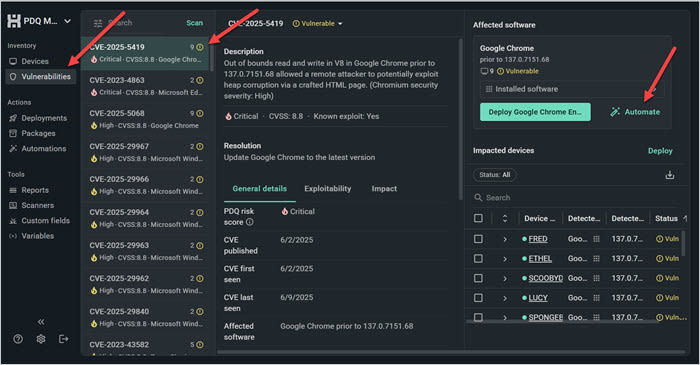Open the help question mark icon
700x365 pixels.
pos(18,339)
